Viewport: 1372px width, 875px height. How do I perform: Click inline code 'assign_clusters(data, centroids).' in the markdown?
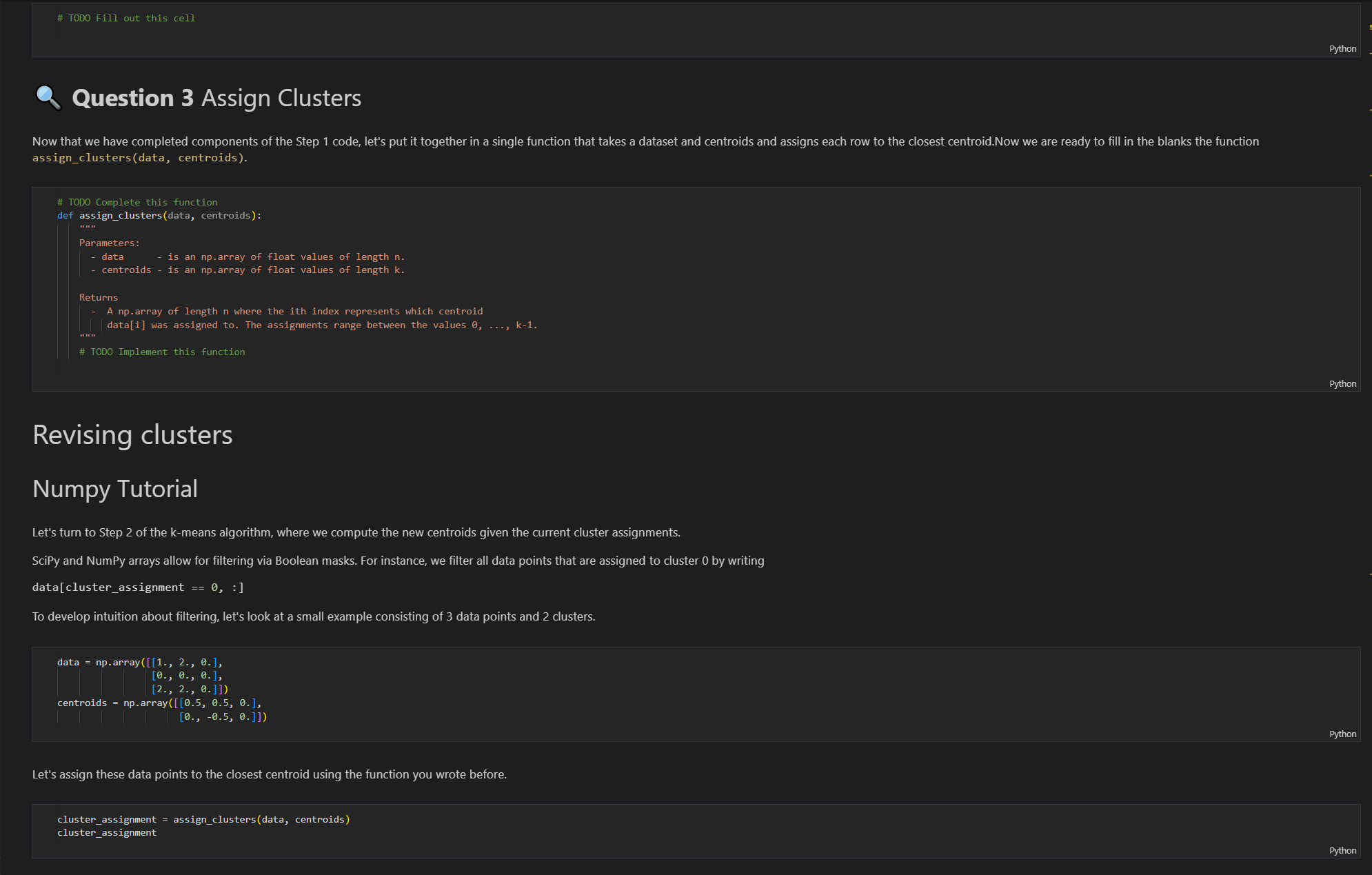tap(139, 158)
